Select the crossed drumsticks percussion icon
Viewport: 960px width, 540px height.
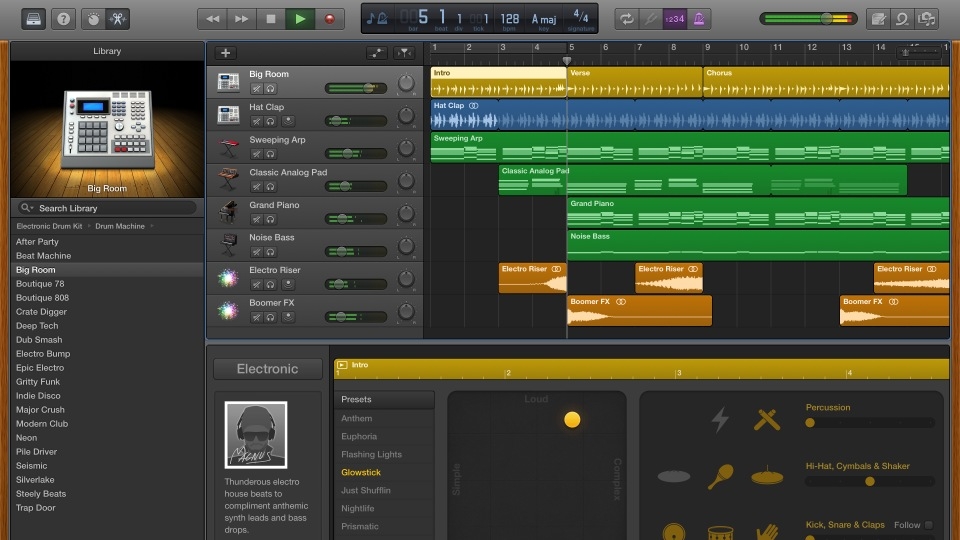pos(767,420)
